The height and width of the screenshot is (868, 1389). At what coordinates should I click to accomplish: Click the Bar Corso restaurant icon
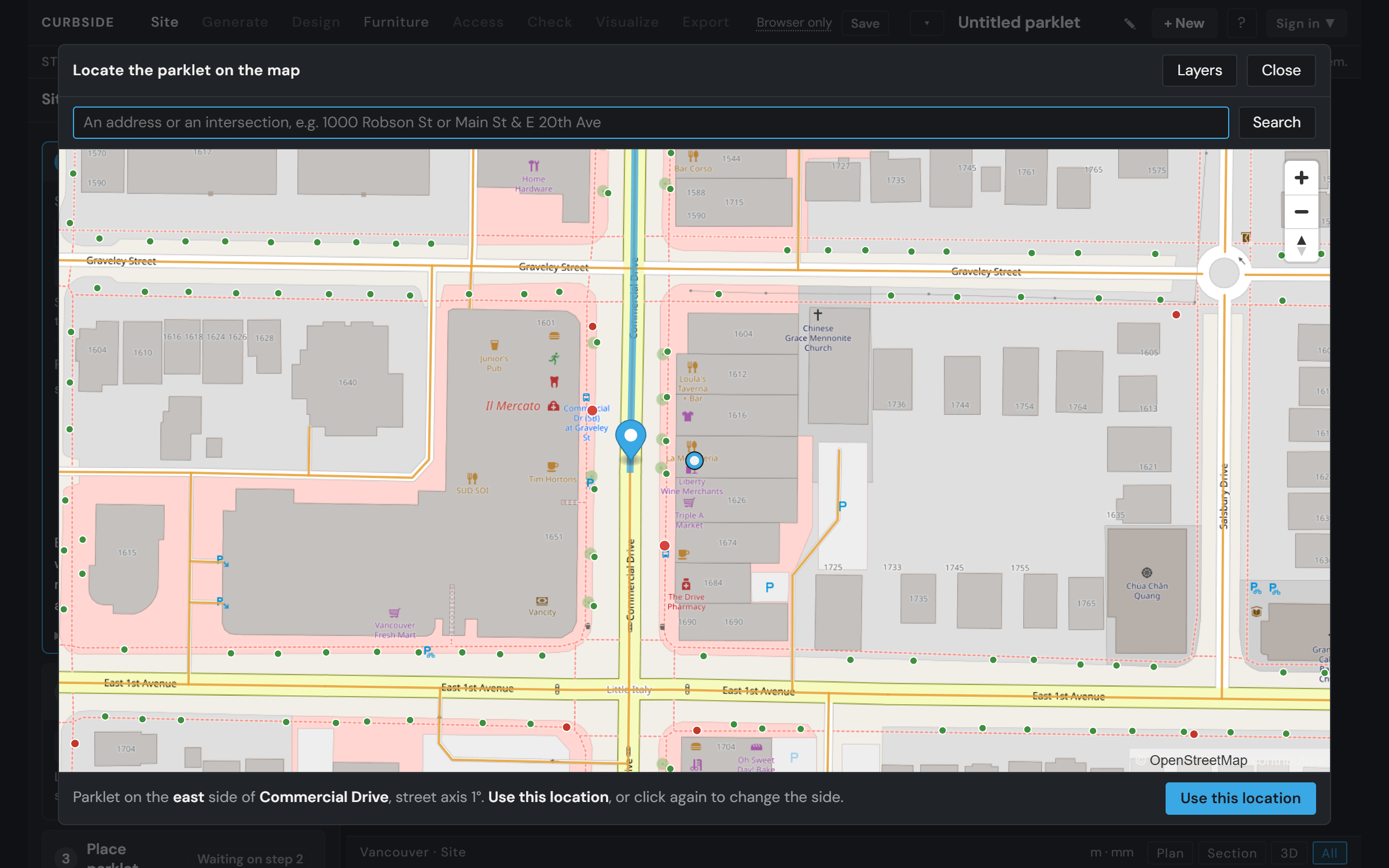click(693, 156)
